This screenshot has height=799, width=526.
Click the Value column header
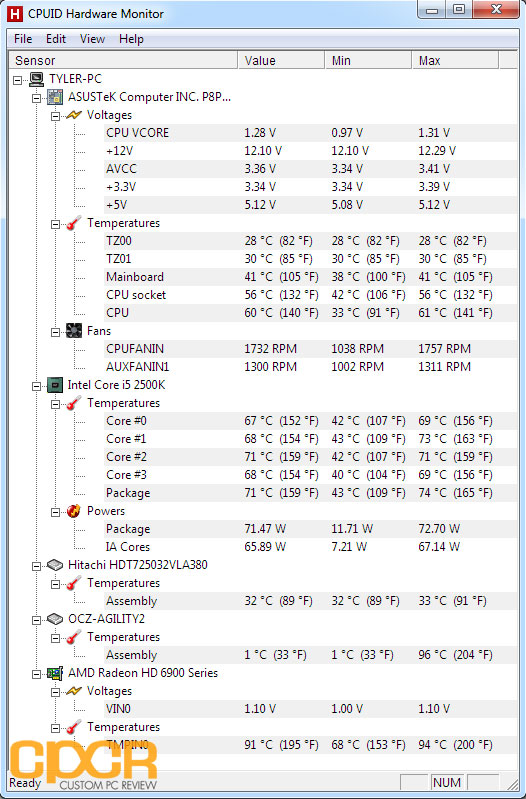coord(281,60)
